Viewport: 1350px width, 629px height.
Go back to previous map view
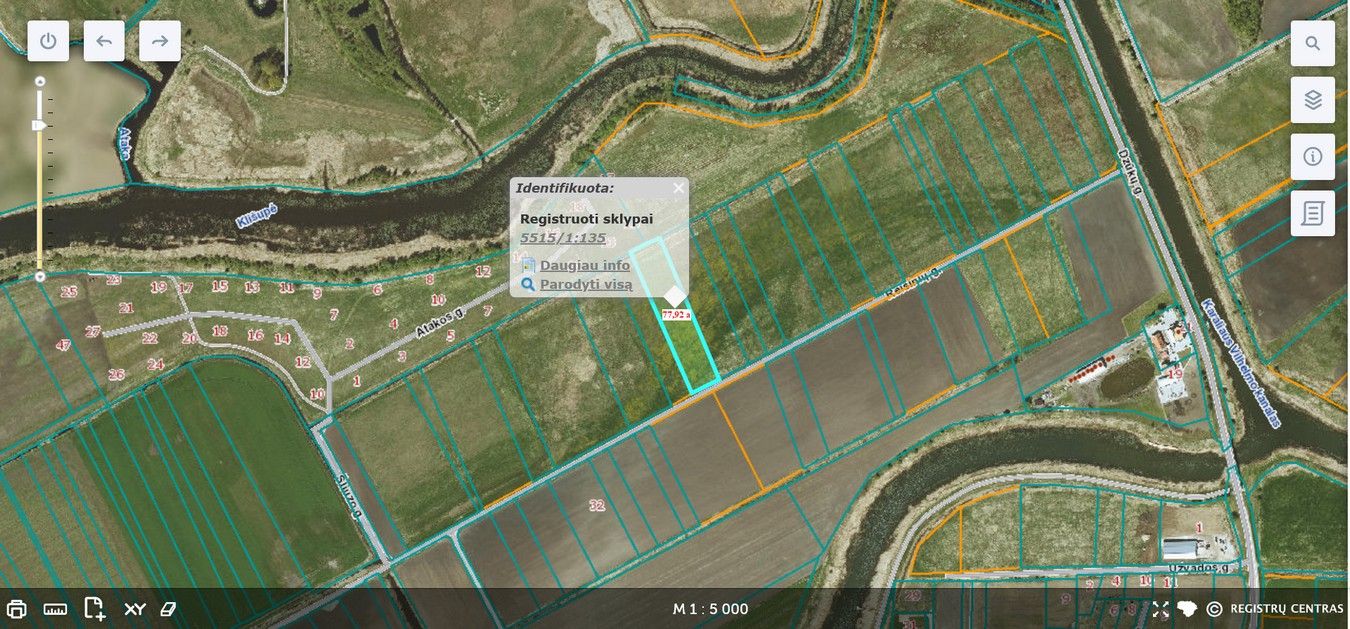(104, 41)
